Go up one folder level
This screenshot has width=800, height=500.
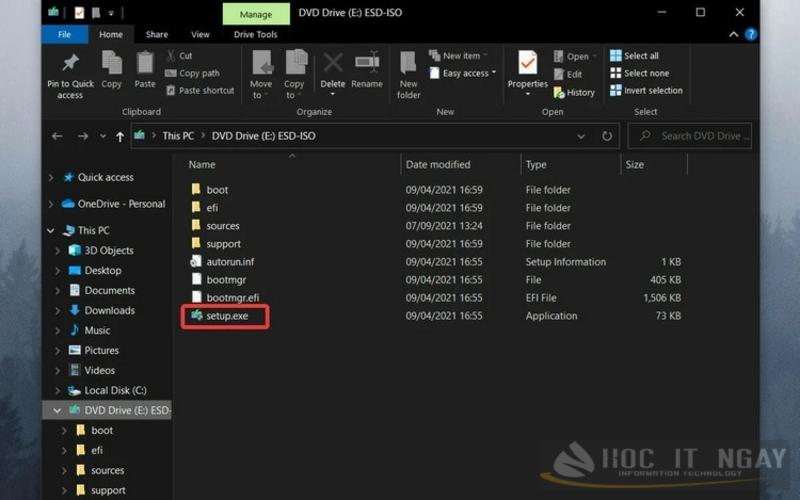pos(120,136)
